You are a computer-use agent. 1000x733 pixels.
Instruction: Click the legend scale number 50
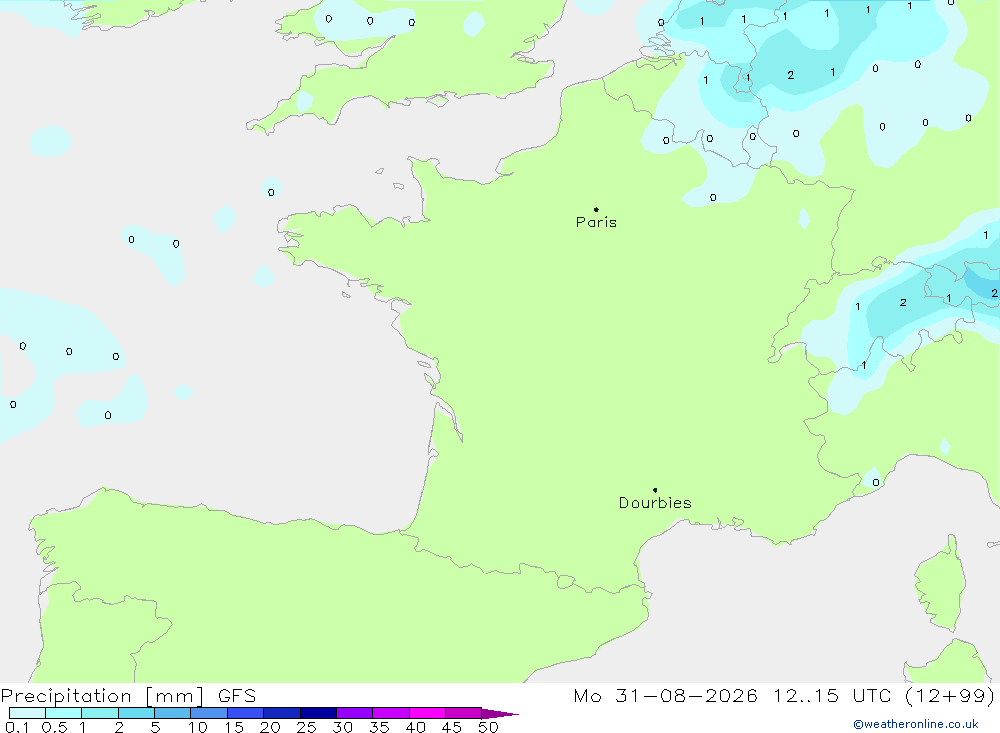(x=488, y=727)
